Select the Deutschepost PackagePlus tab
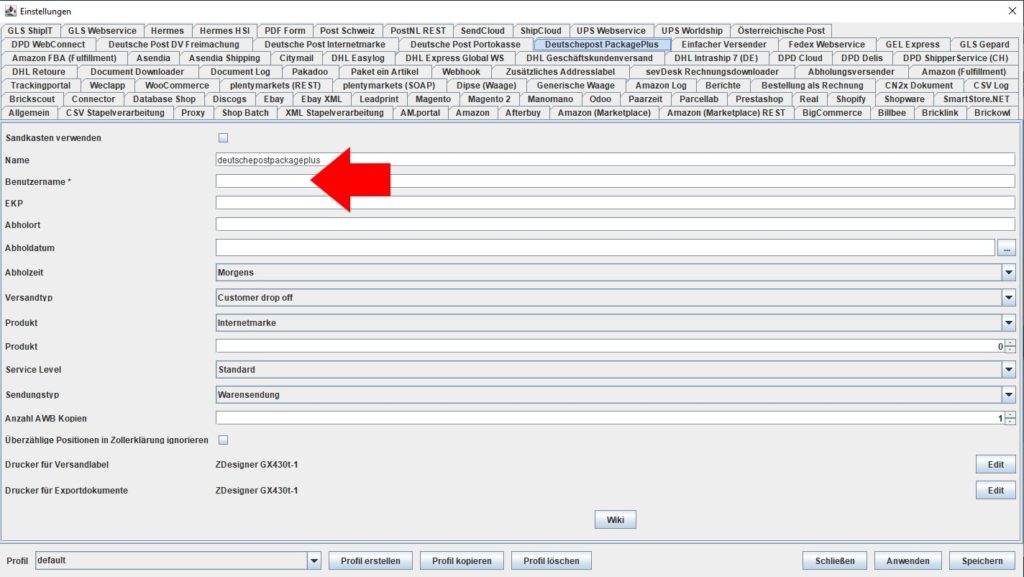This screenshot has width=1024, height=577. (601, 44)
